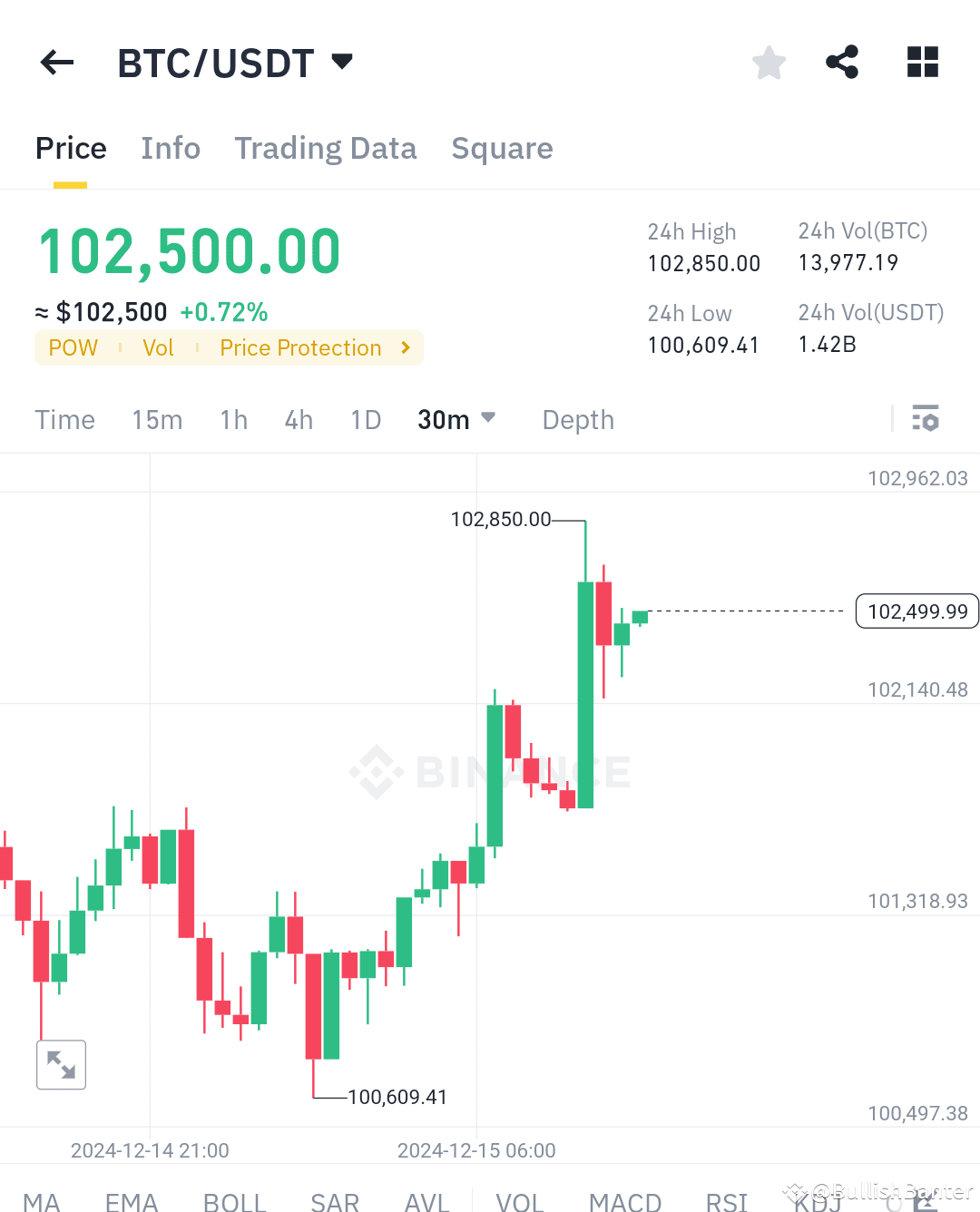
Task: Open the 30m interval dropdown
Action: (x=456, y=419)
